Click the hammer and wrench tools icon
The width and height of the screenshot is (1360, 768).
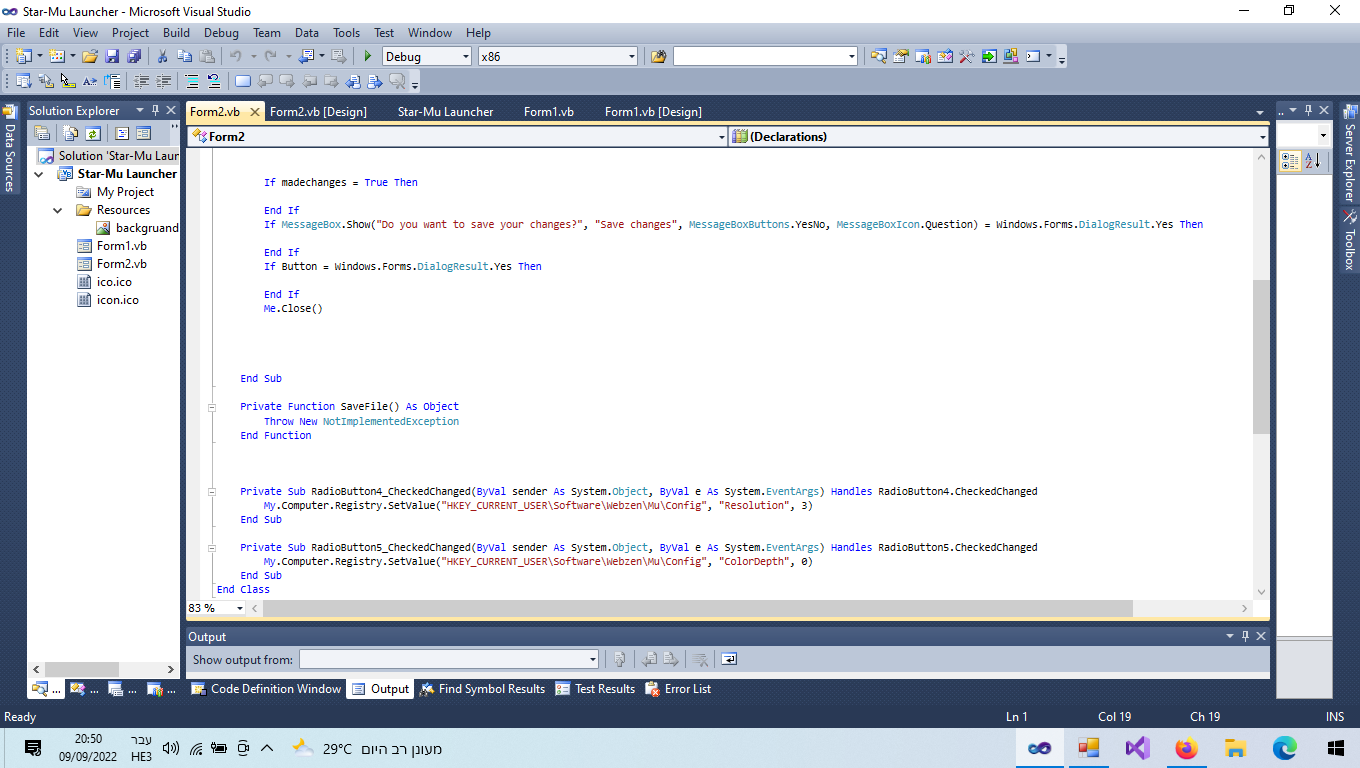click(x=966, y=57)
